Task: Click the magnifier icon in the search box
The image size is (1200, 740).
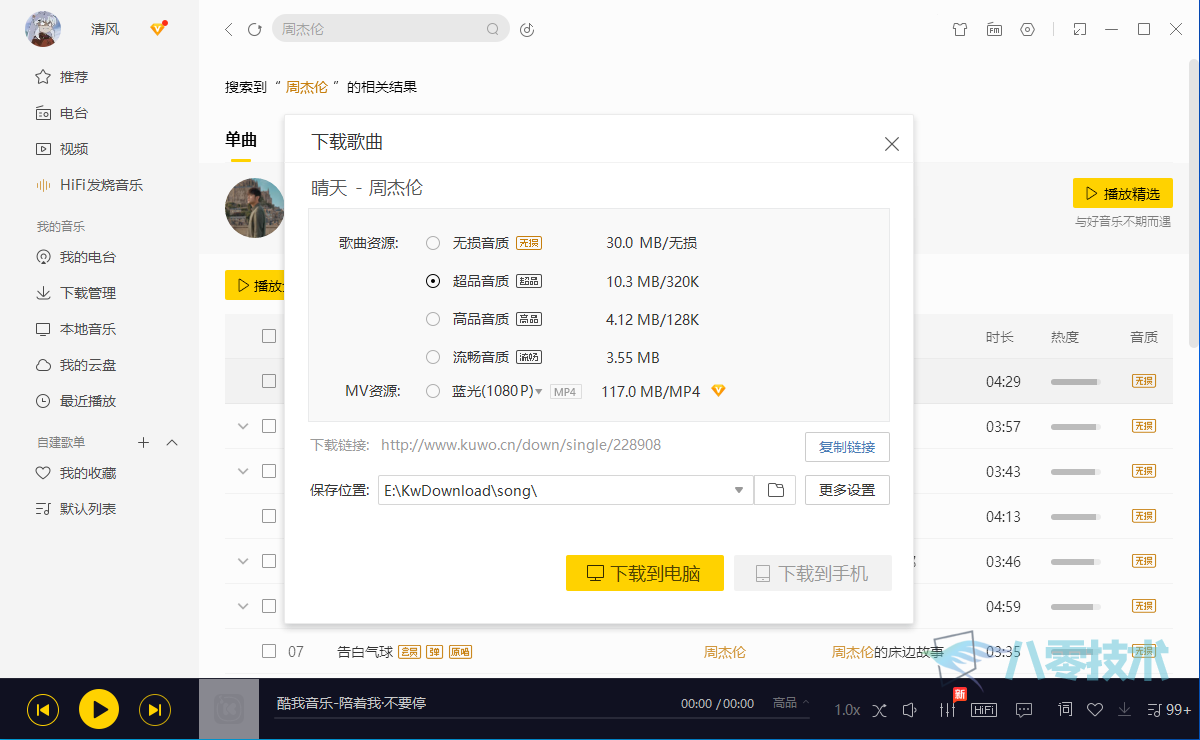Action: [x=493, y=29]
